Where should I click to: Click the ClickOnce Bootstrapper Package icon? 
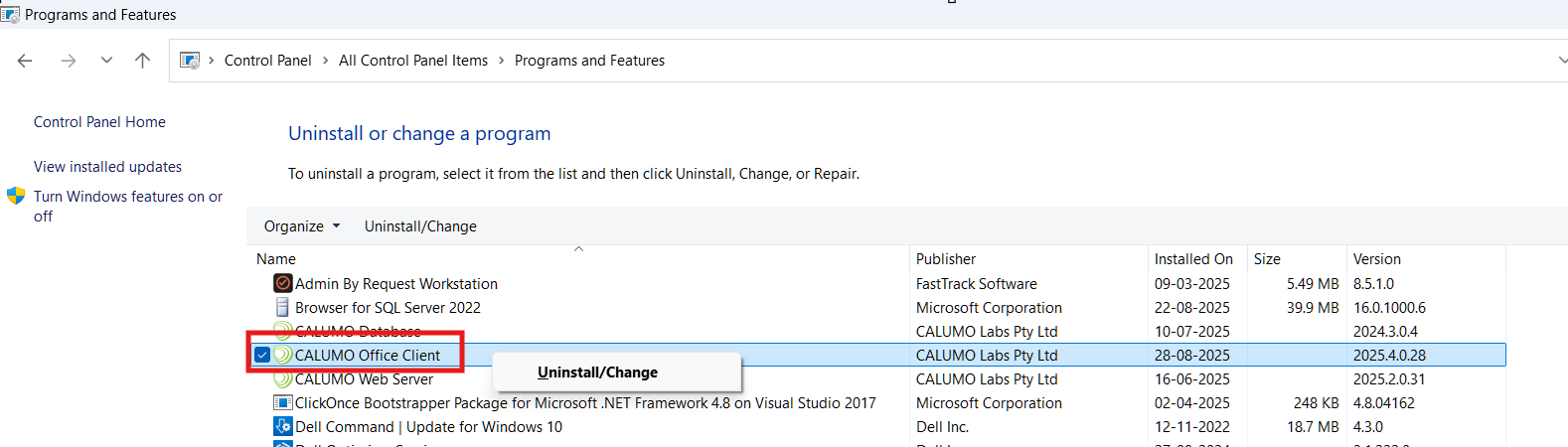pyautogui.click(x=283, y=402)
